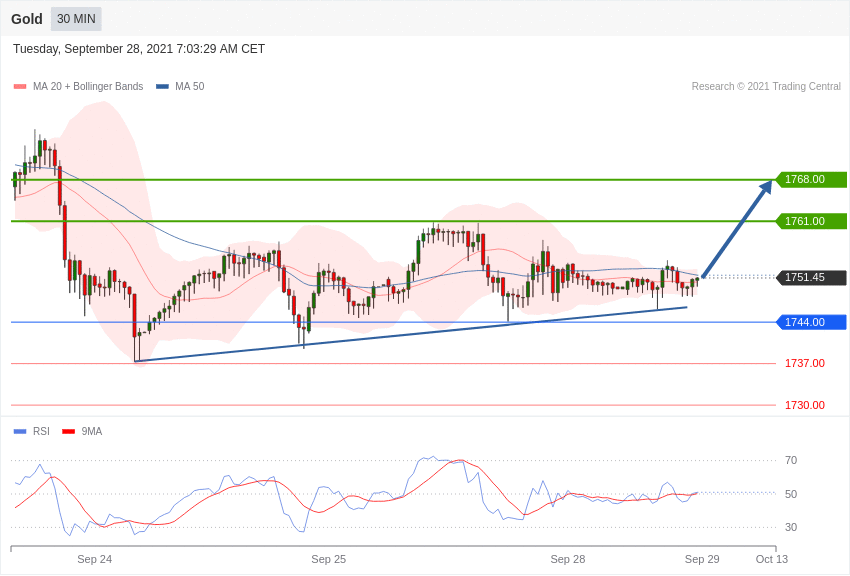Click the MA 50 legend label

190,86
